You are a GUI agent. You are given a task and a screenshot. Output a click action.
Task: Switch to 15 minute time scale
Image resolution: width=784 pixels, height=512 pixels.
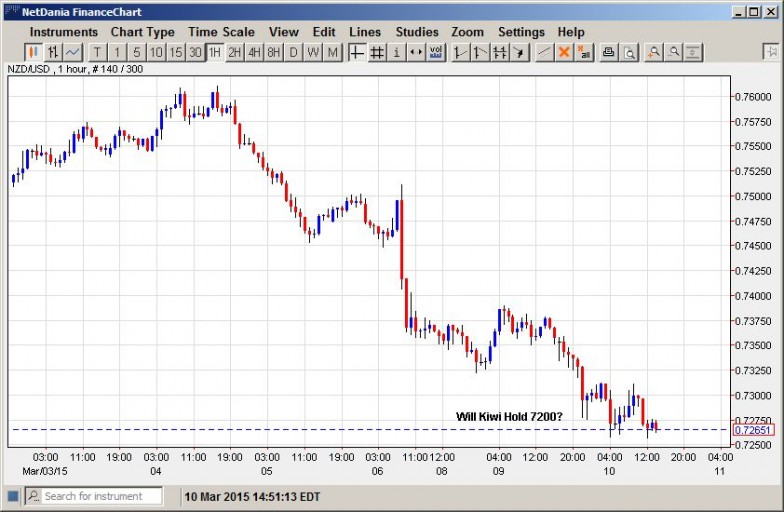tap(176, 52)
